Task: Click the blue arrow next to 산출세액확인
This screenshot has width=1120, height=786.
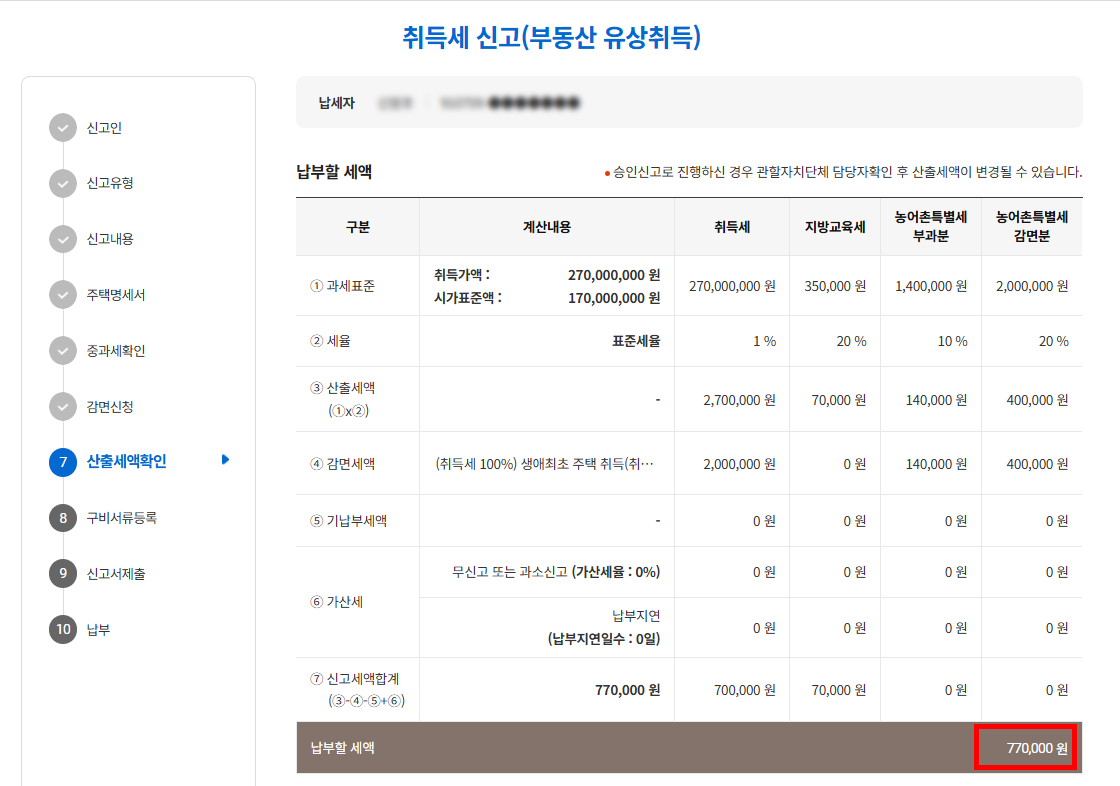Action: coord(225,460)
